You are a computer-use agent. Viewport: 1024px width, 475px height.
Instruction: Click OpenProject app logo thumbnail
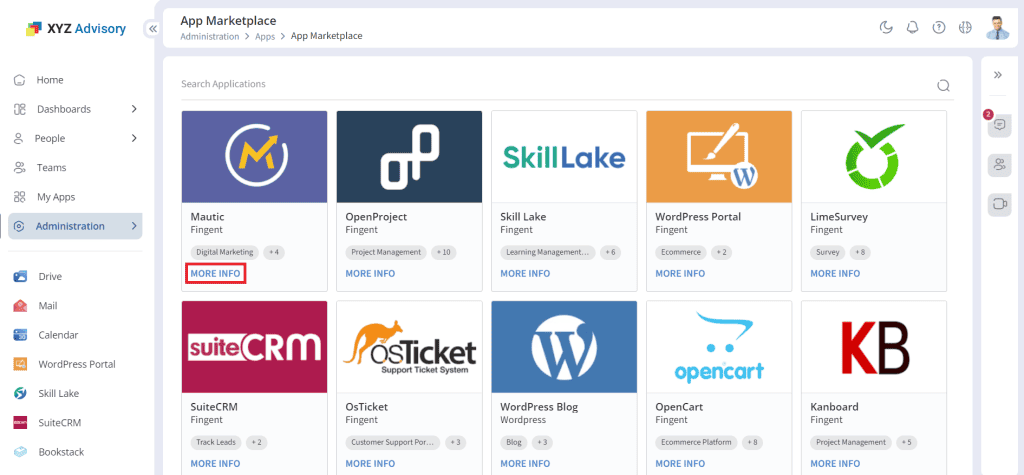[409, 157]
